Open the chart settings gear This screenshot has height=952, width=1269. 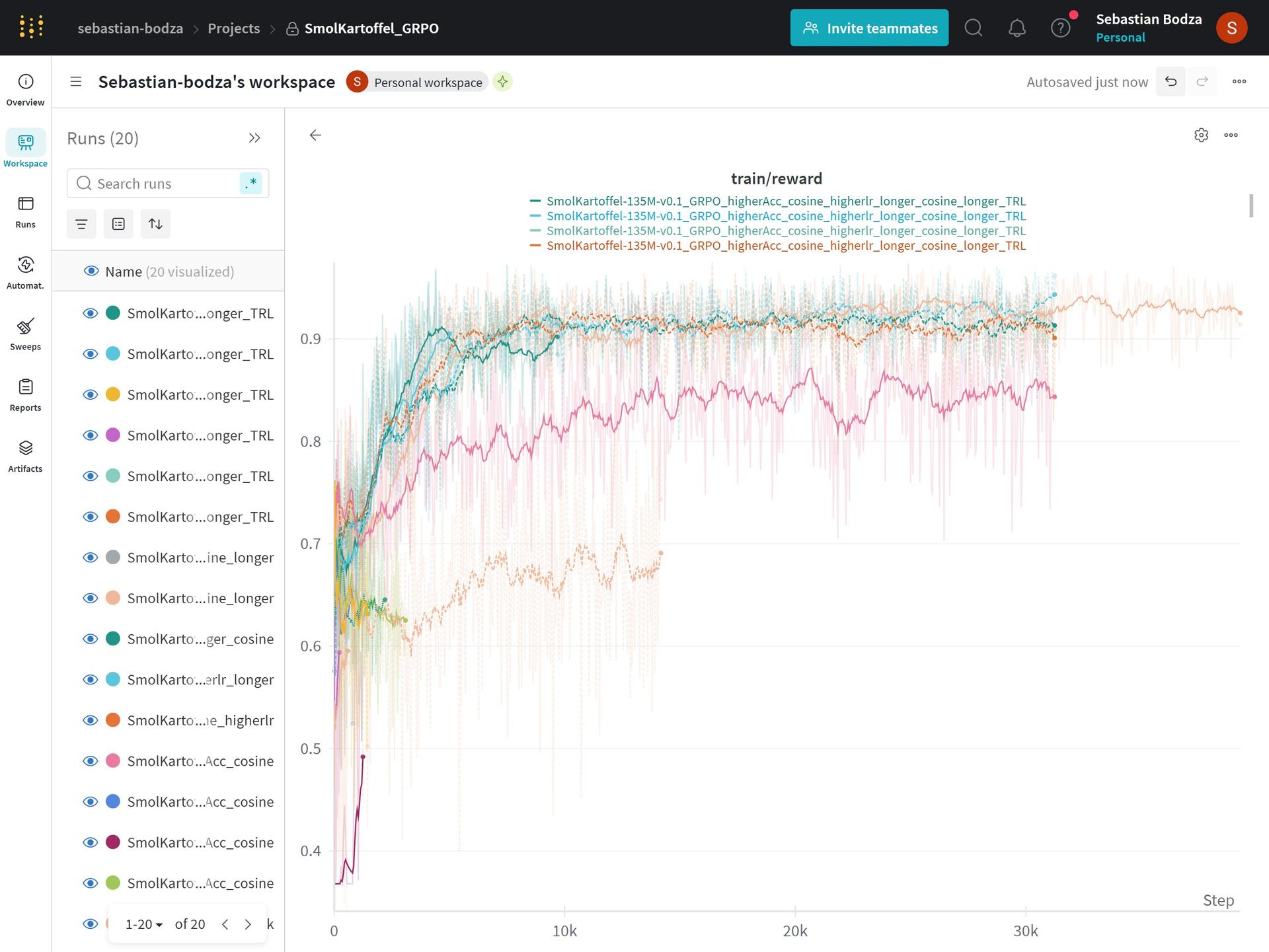tap(1202, 135)
